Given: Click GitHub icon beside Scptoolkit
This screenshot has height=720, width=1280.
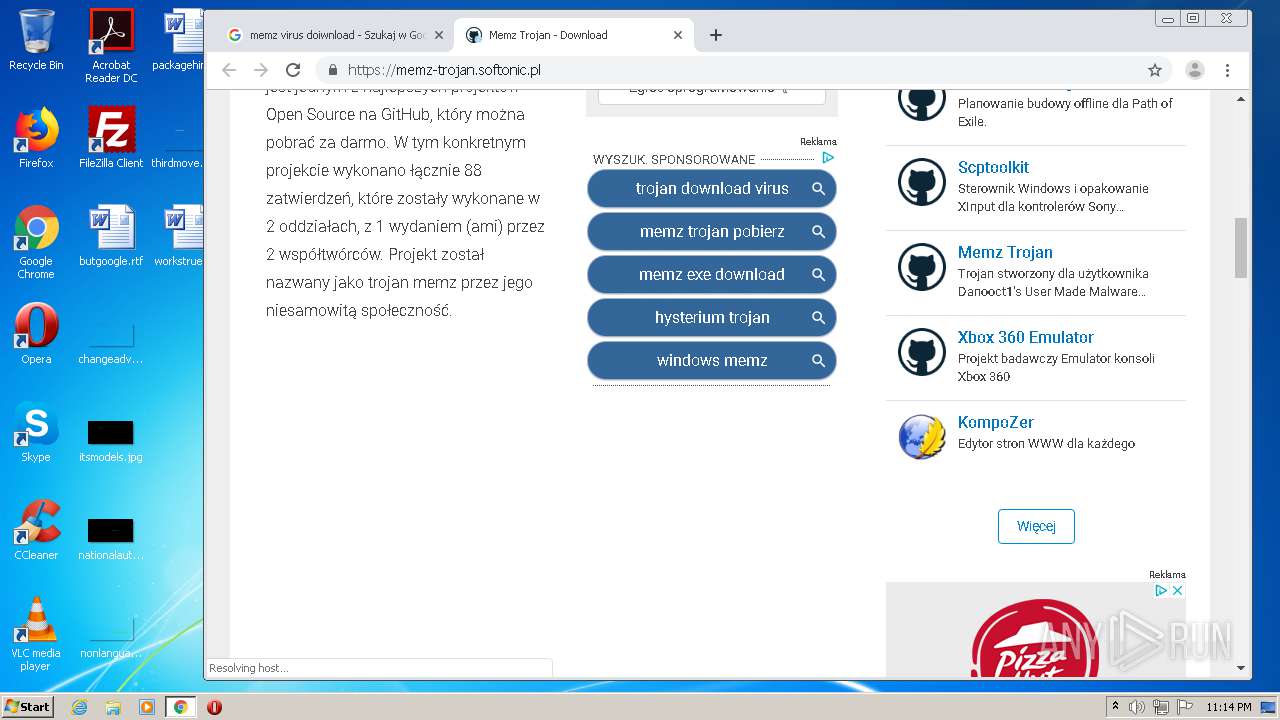Looking at the screenshot, I should 922,182.
